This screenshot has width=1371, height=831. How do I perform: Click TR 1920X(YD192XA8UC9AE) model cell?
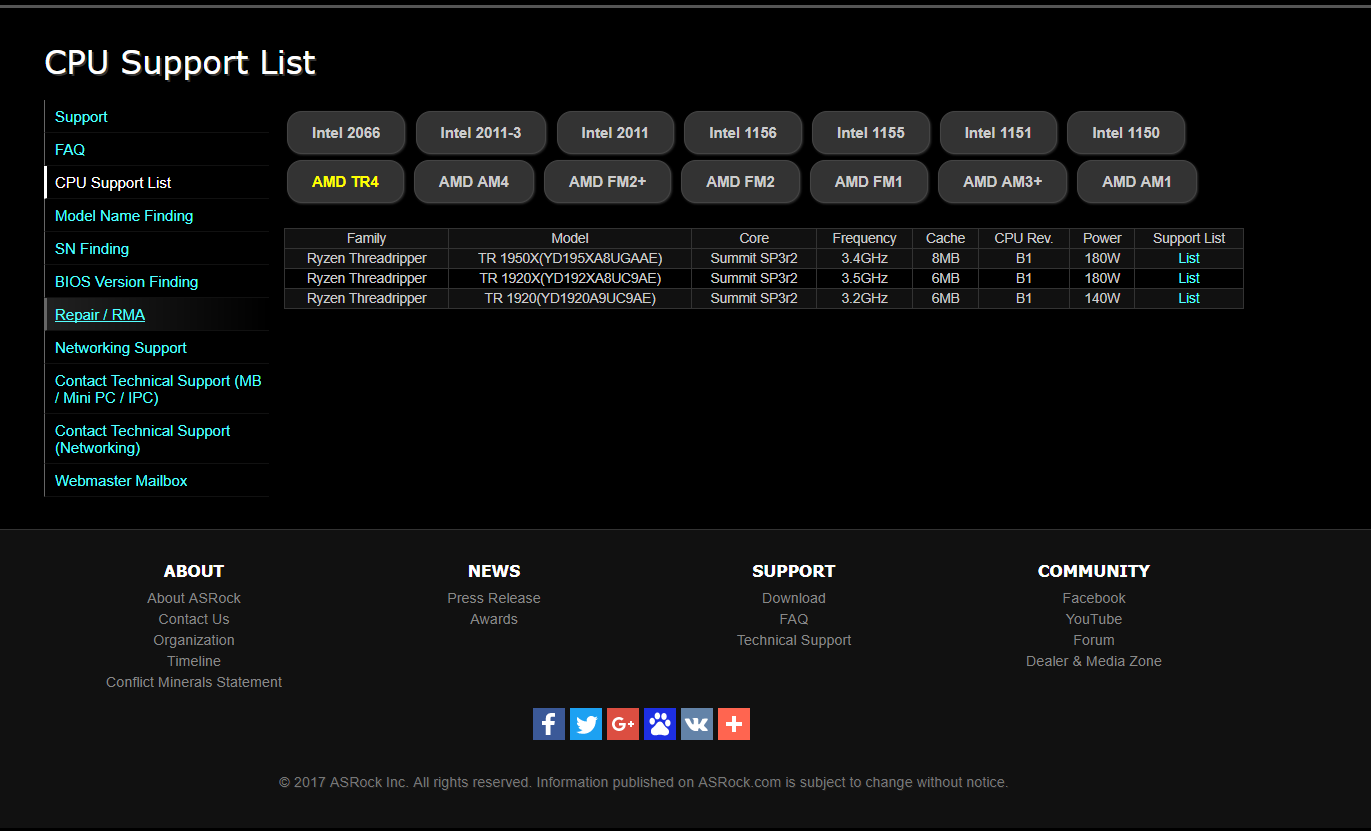(570, 278)
